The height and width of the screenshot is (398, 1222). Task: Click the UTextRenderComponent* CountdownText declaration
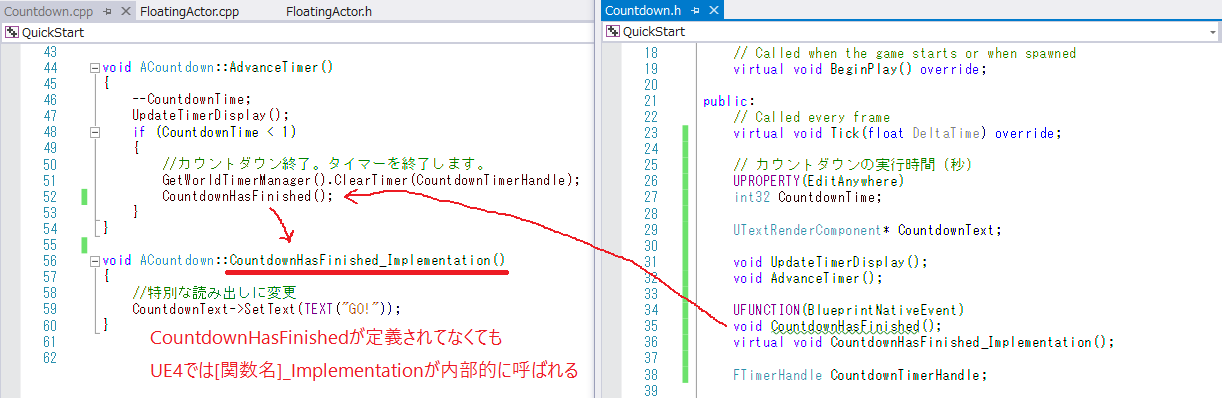[867, 230]
